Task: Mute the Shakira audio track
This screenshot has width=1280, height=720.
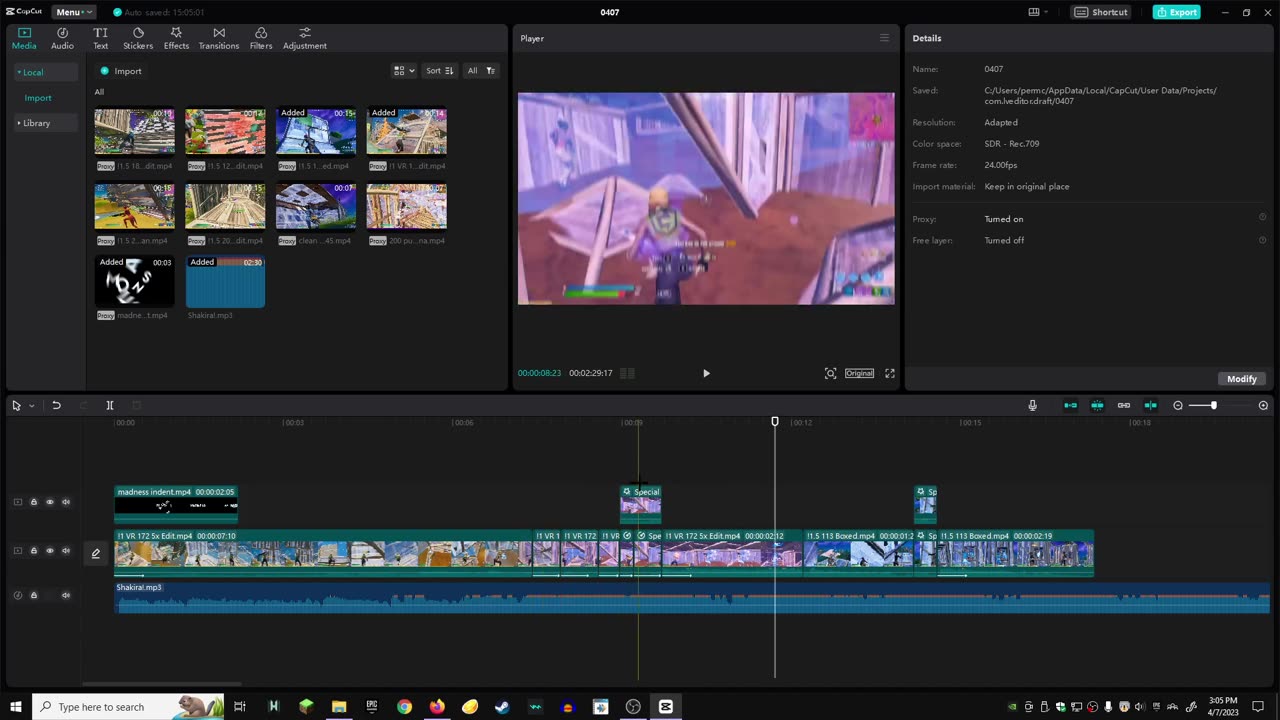Action: [66, 595]
